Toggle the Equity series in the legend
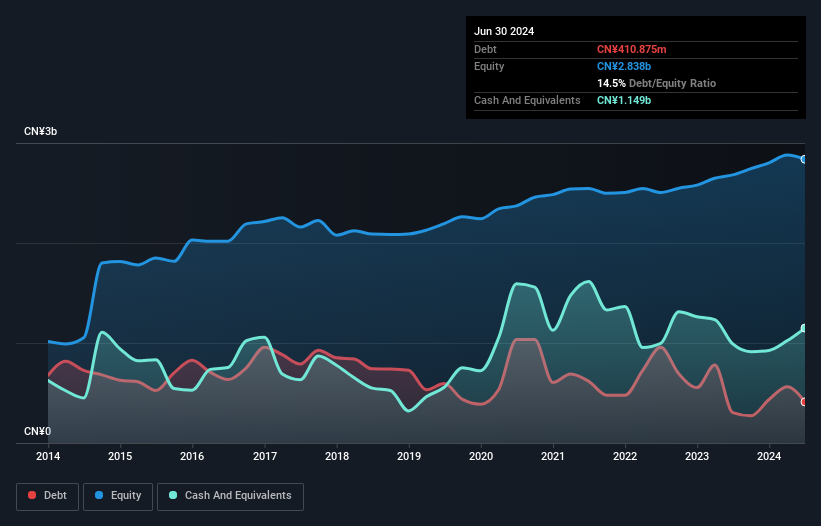Image resolution: width=821 pixels, height=526 pixels. 118,496
